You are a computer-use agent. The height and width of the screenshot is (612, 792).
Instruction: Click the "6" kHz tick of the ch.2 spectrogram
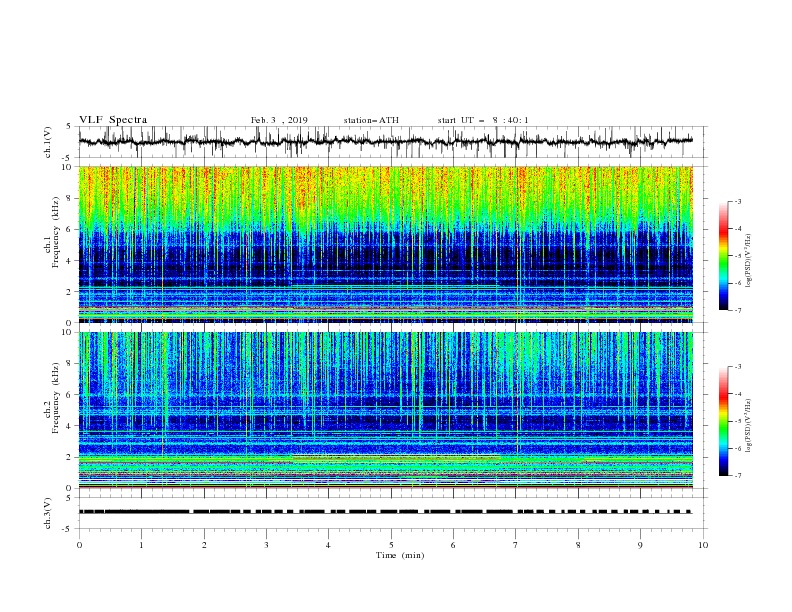coord(69,395)
